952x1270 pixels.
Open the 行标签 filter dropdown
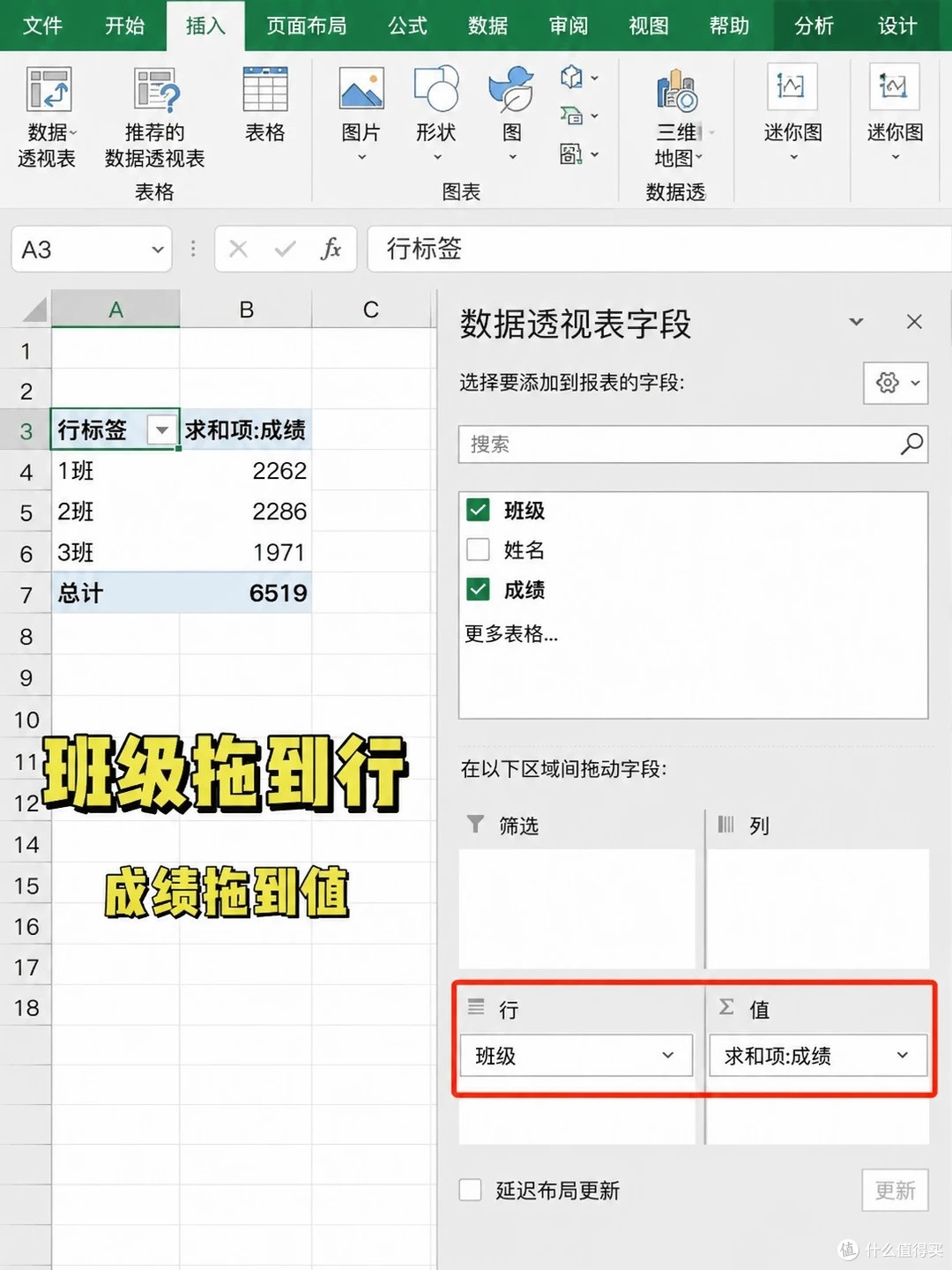click(x=162, y=430)
